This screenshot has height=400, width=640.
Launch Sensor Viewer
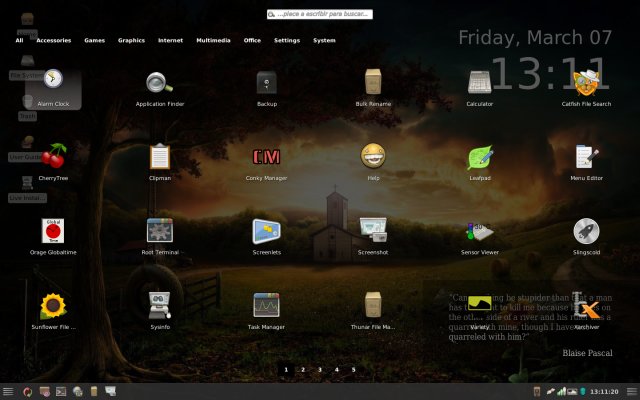[480, 237]
